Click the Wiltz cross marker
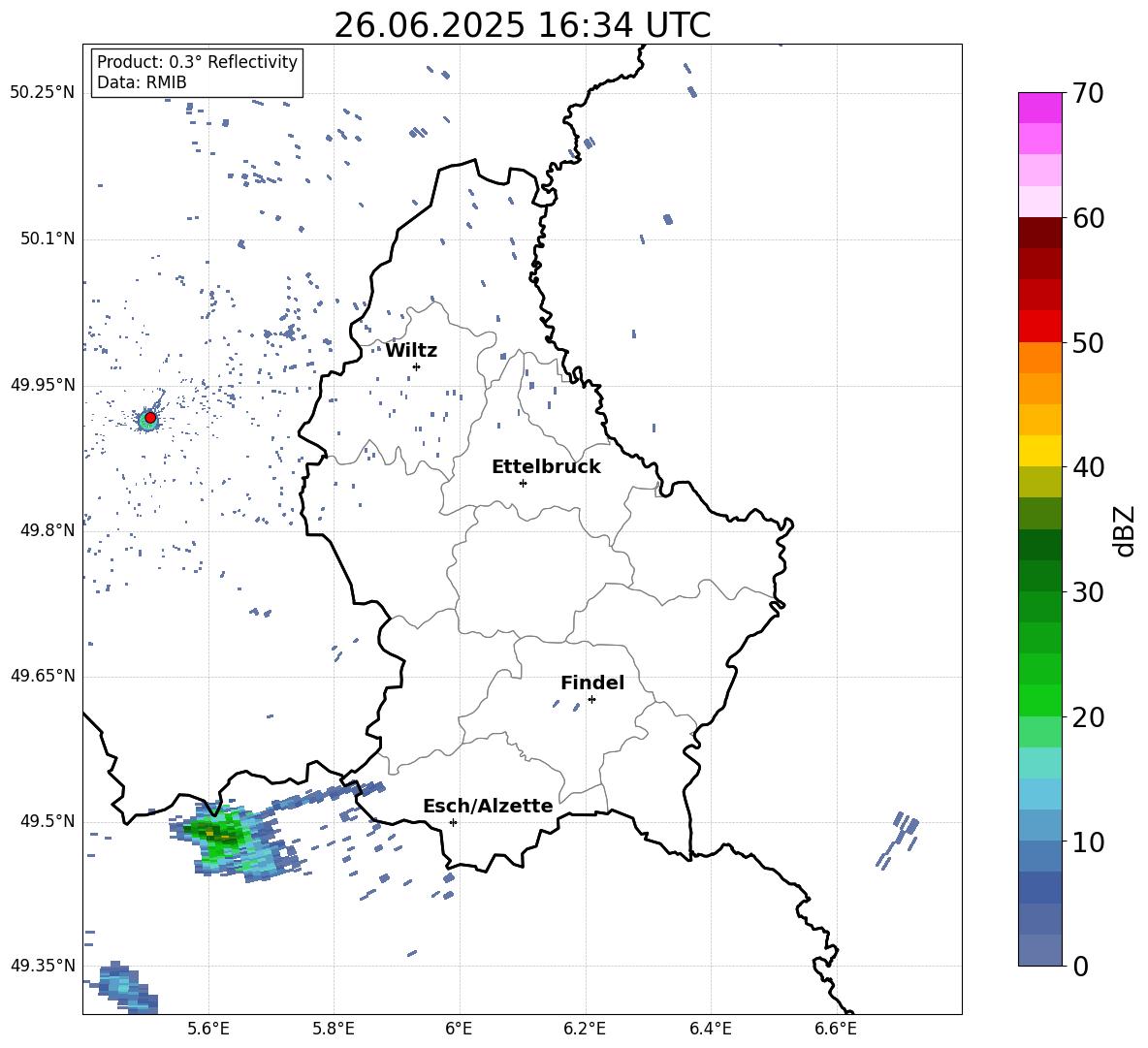1148x1048 pixels. pos(416,366)
